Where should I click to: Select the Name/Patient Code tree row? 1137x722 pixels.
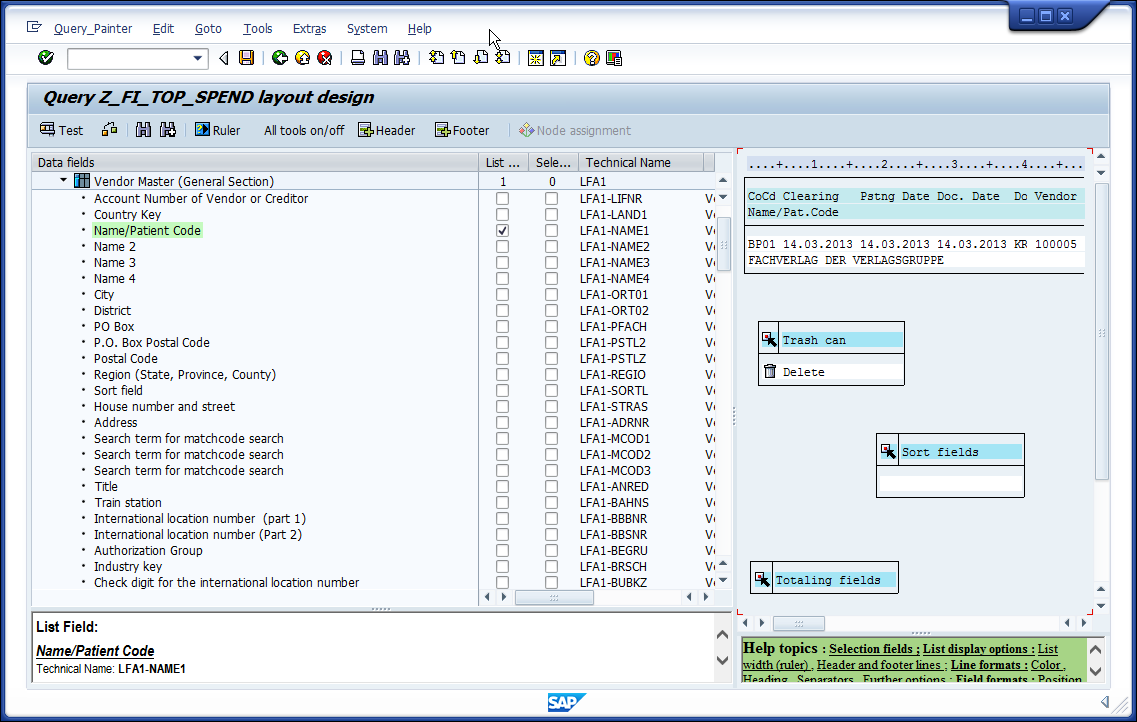(x=147, y=231)
